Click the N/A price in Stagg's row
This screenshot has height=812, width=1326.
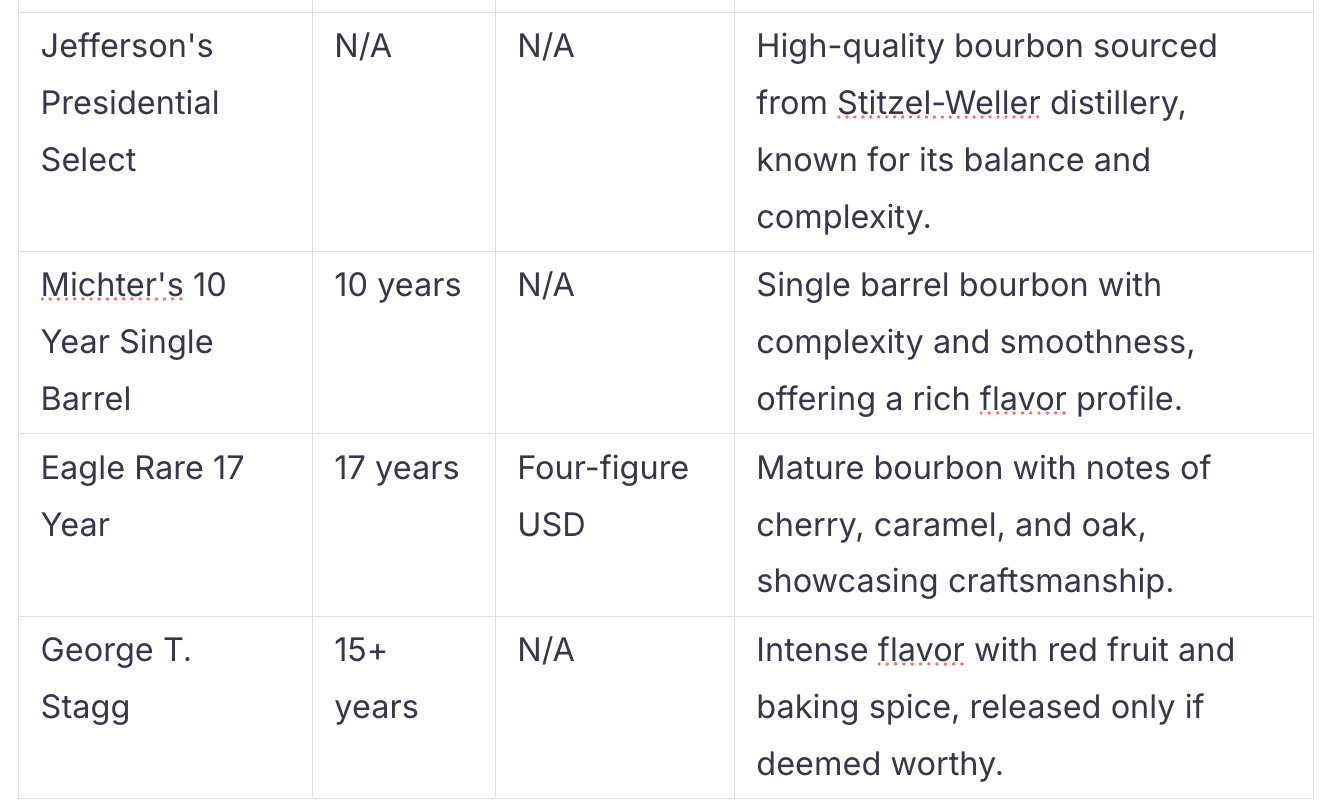(x=546, y=651)
